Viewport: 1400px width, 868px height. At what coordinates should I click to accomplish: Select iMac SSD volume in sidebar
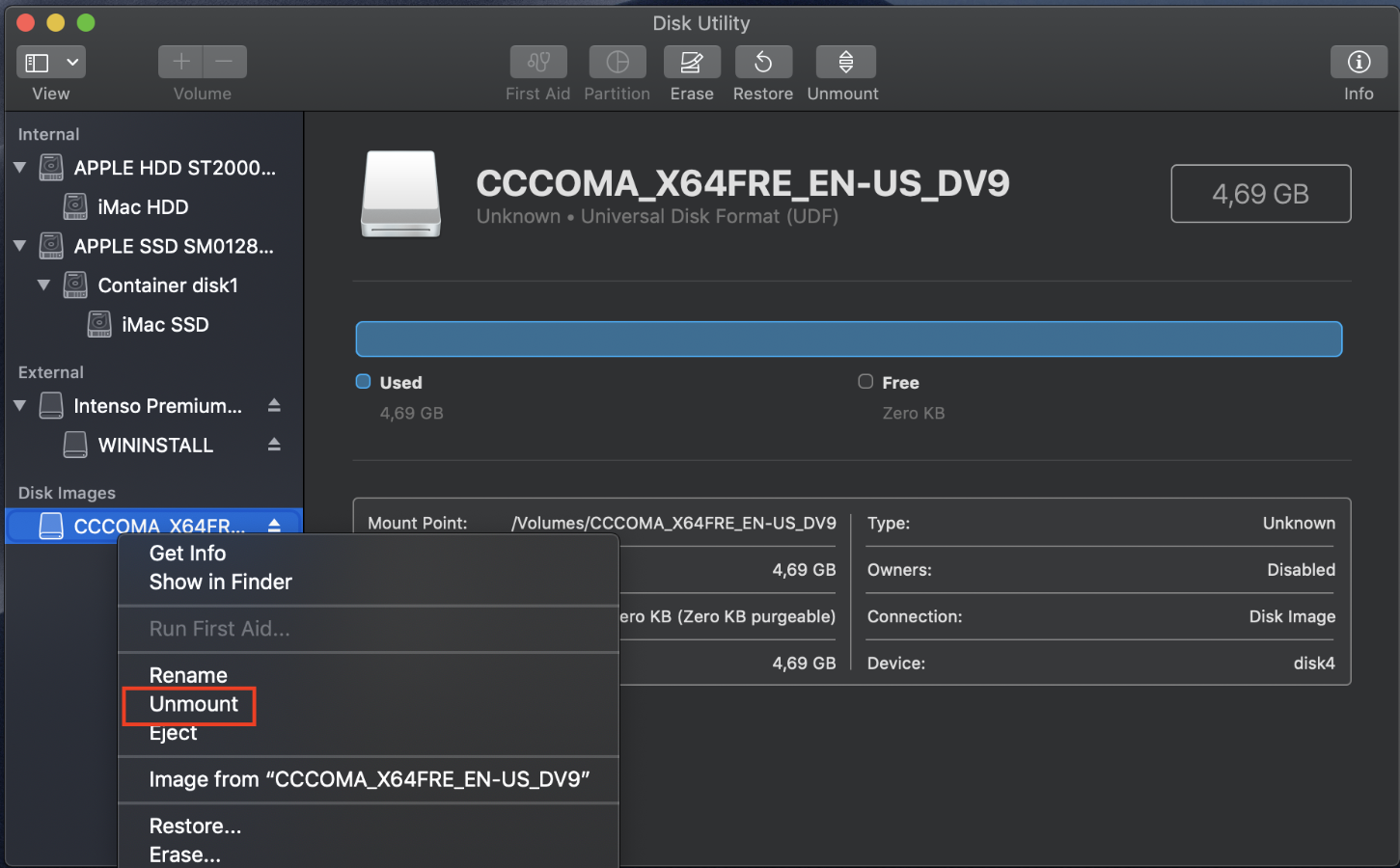point(165,325)
